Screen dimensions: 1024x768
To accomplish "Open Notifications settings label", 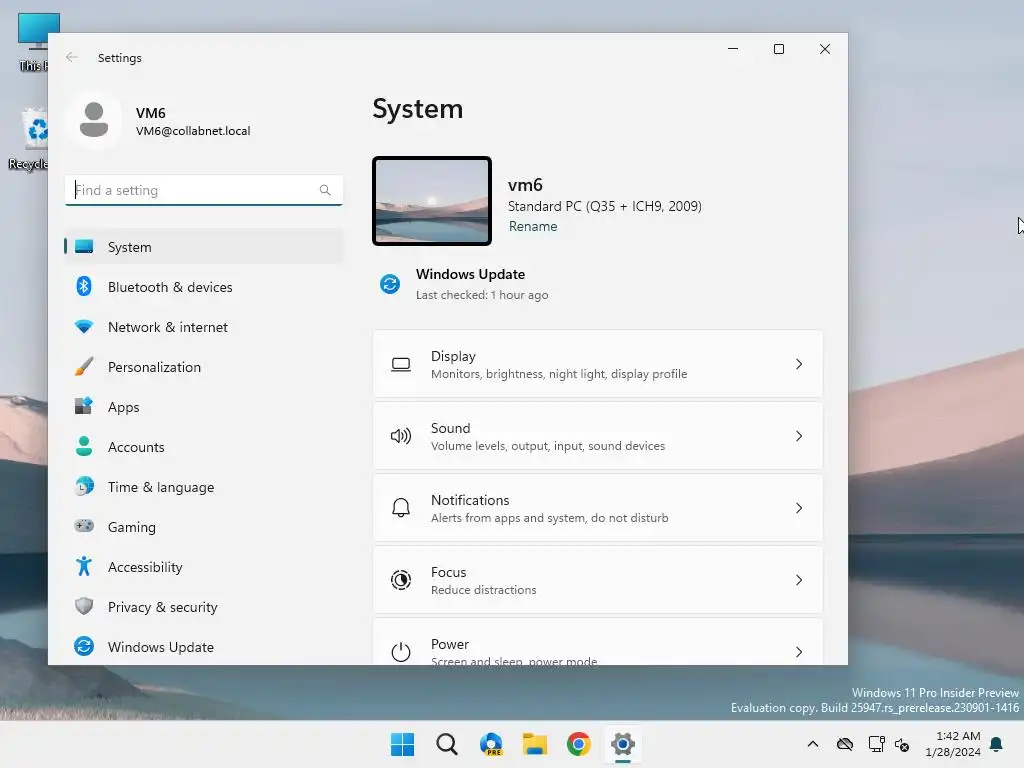I will pyautogui.click(x=470, y=500).
